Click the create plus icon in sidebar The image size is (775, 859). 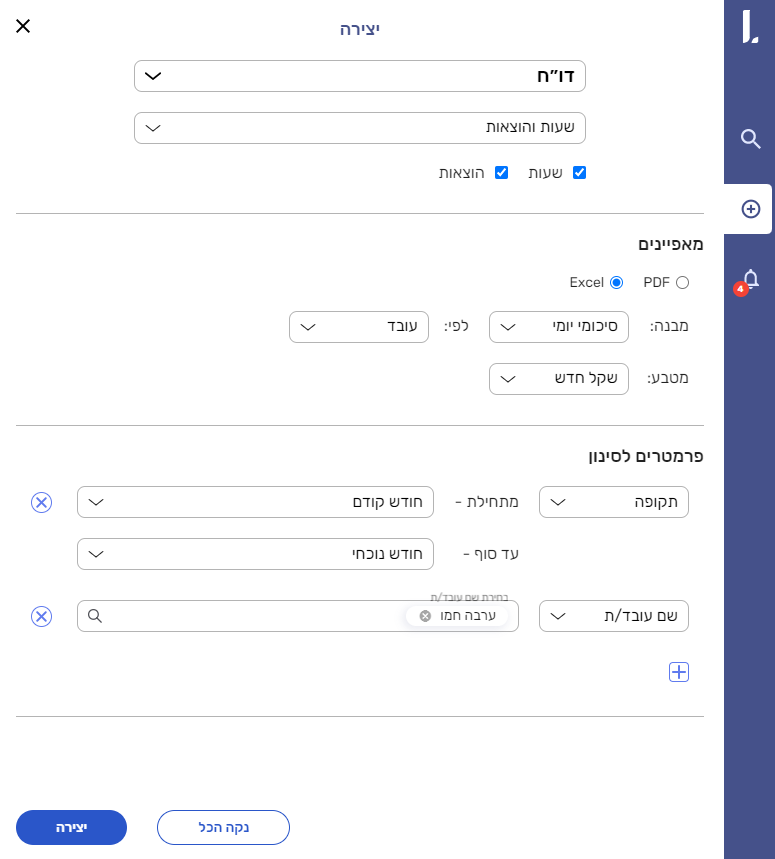coord(750,209)
